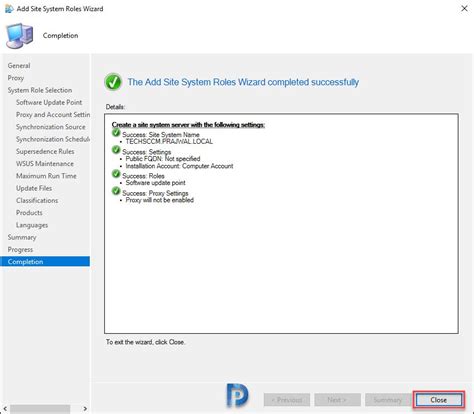Click the green check beside Success: Settings
Viewport: 474px width, 414px height.
116,150
